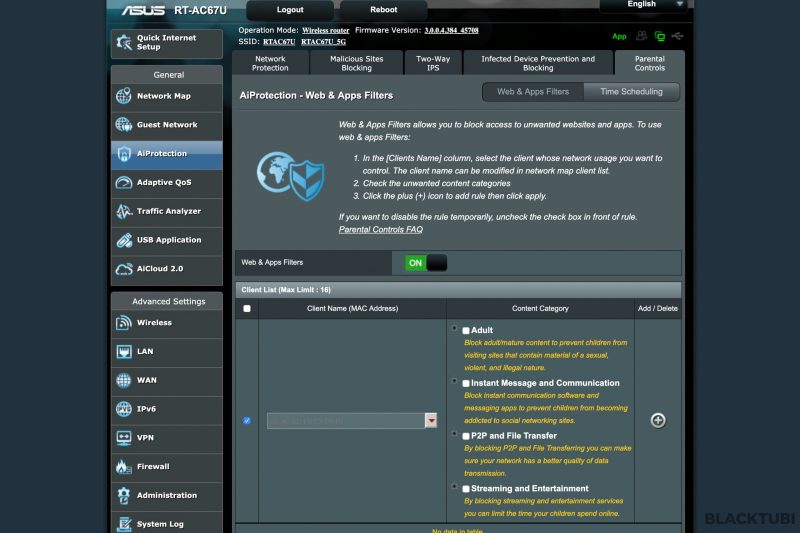Open the Network Map globe icon
Screen dimensions: 800x533
[123, 96]
